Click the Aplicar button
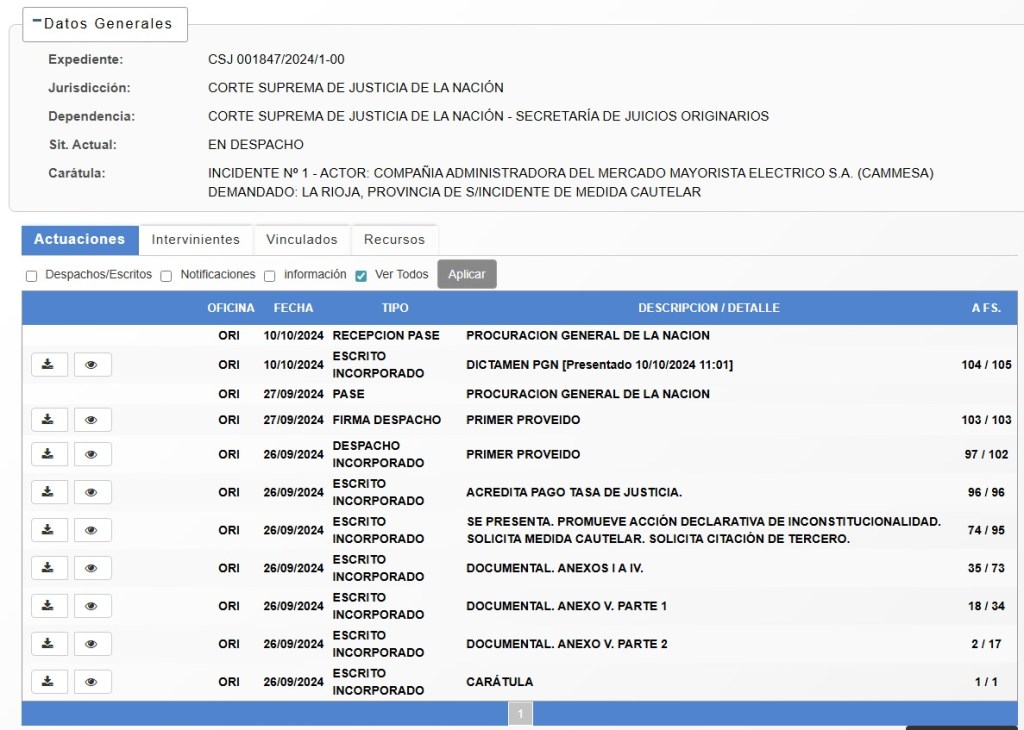 point(467,274)
